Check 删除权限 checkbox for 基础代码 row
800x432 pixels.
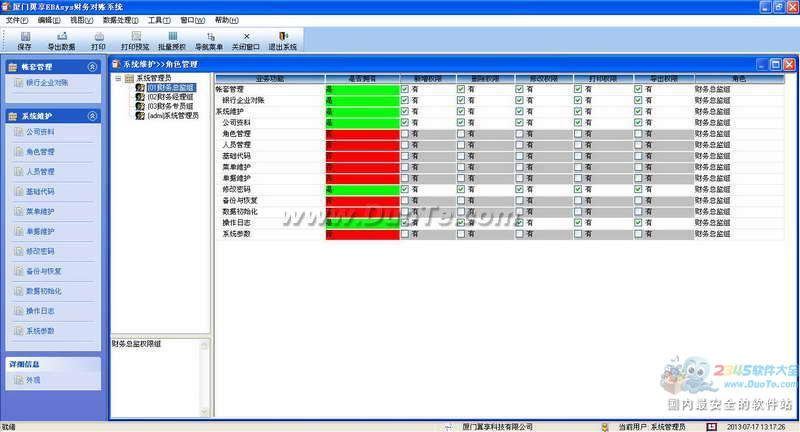(461, 156)
